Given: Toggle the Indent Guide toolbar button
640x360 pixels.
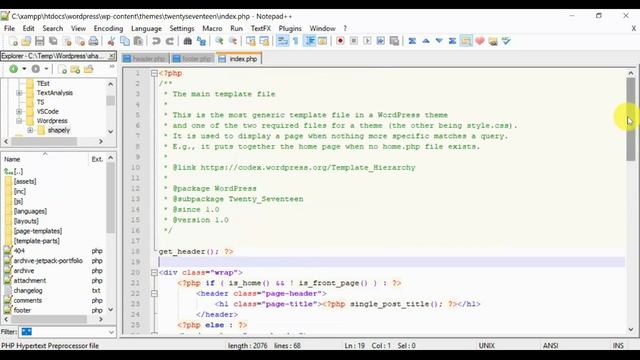Looking at the screenshot, I should pos(309,41).
